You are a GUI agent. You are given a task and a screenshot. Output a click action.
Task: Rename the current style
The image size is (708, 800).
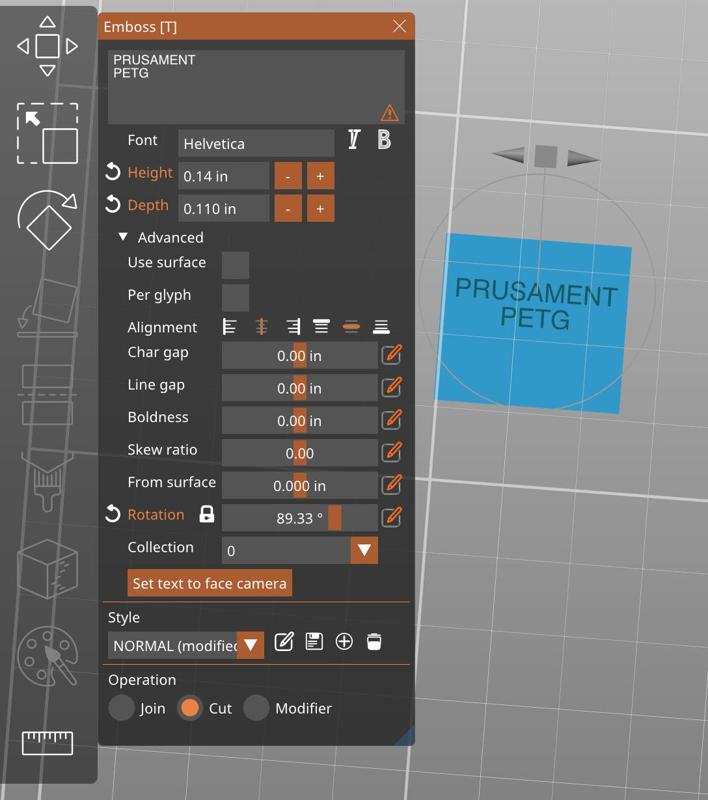coord(284,642)
